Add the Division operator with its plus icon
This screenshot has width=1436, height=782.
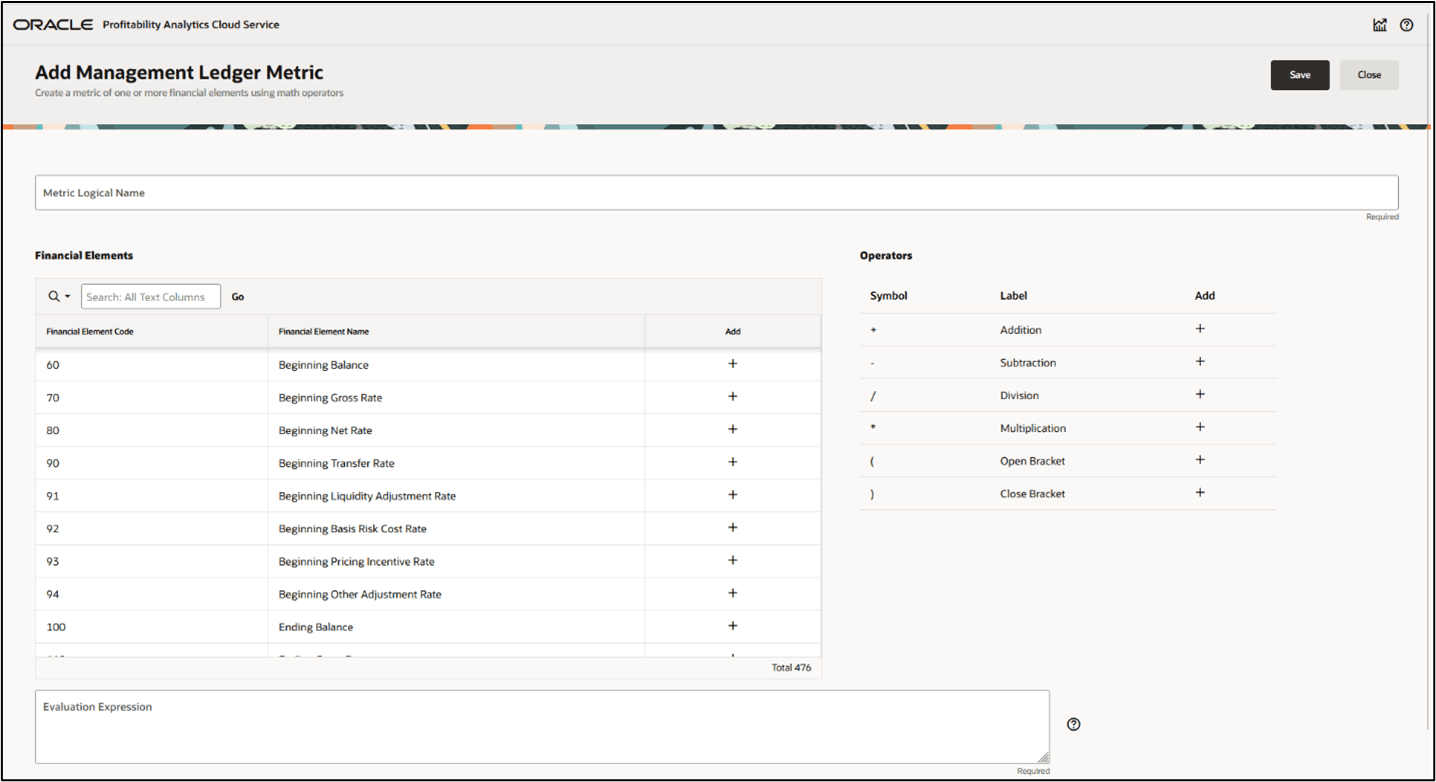click(x=1199, y=395)
